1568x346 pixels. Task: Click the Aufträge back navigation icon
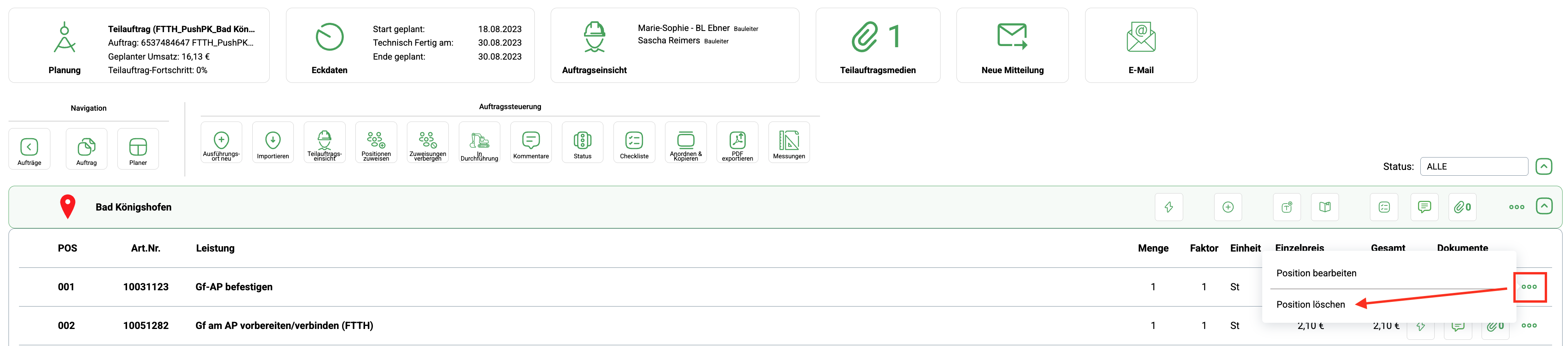tap(29, 148)
